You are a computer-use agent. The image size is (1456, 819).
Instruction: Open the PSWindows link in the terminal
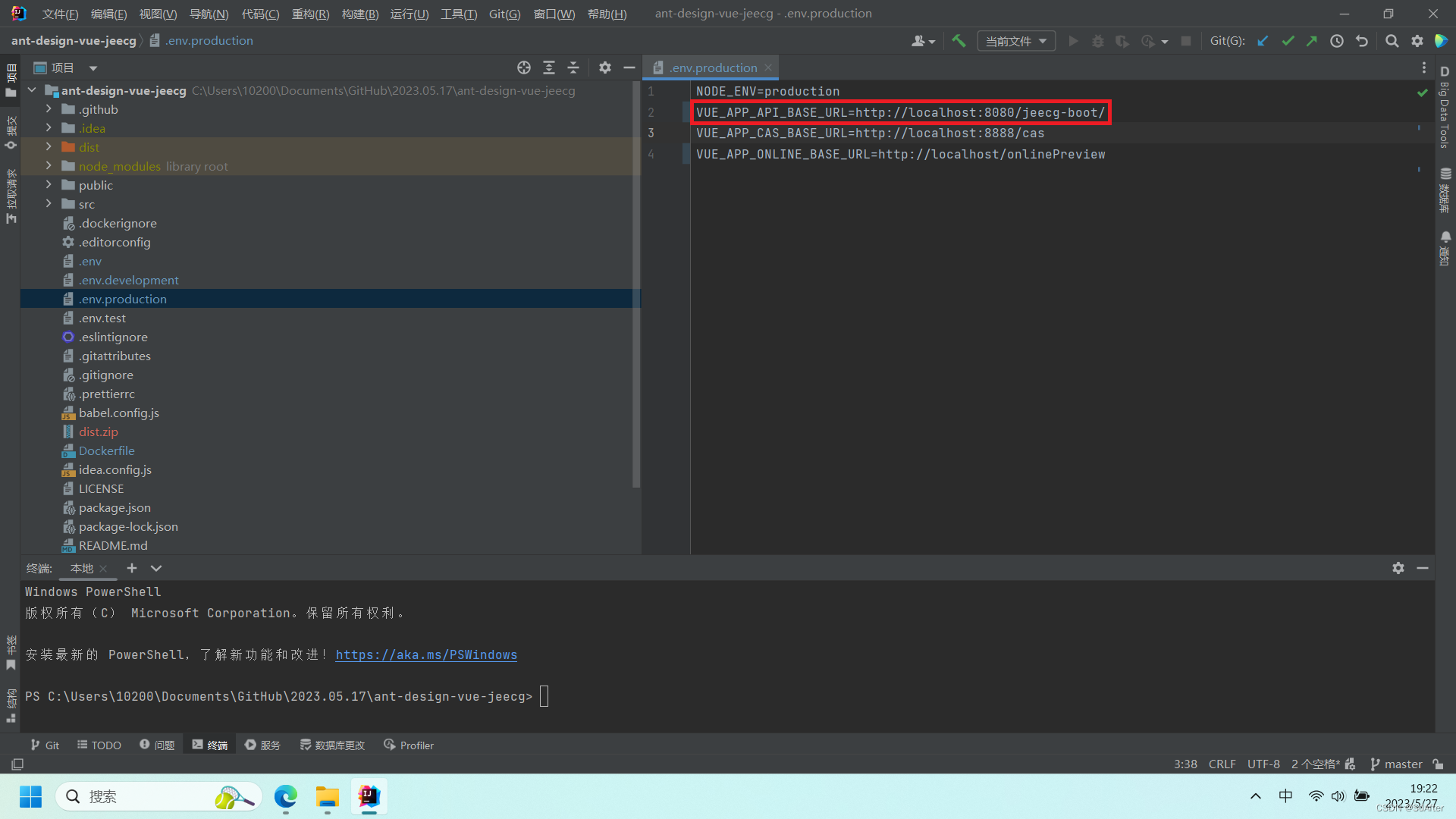click(x=425, y=654)
